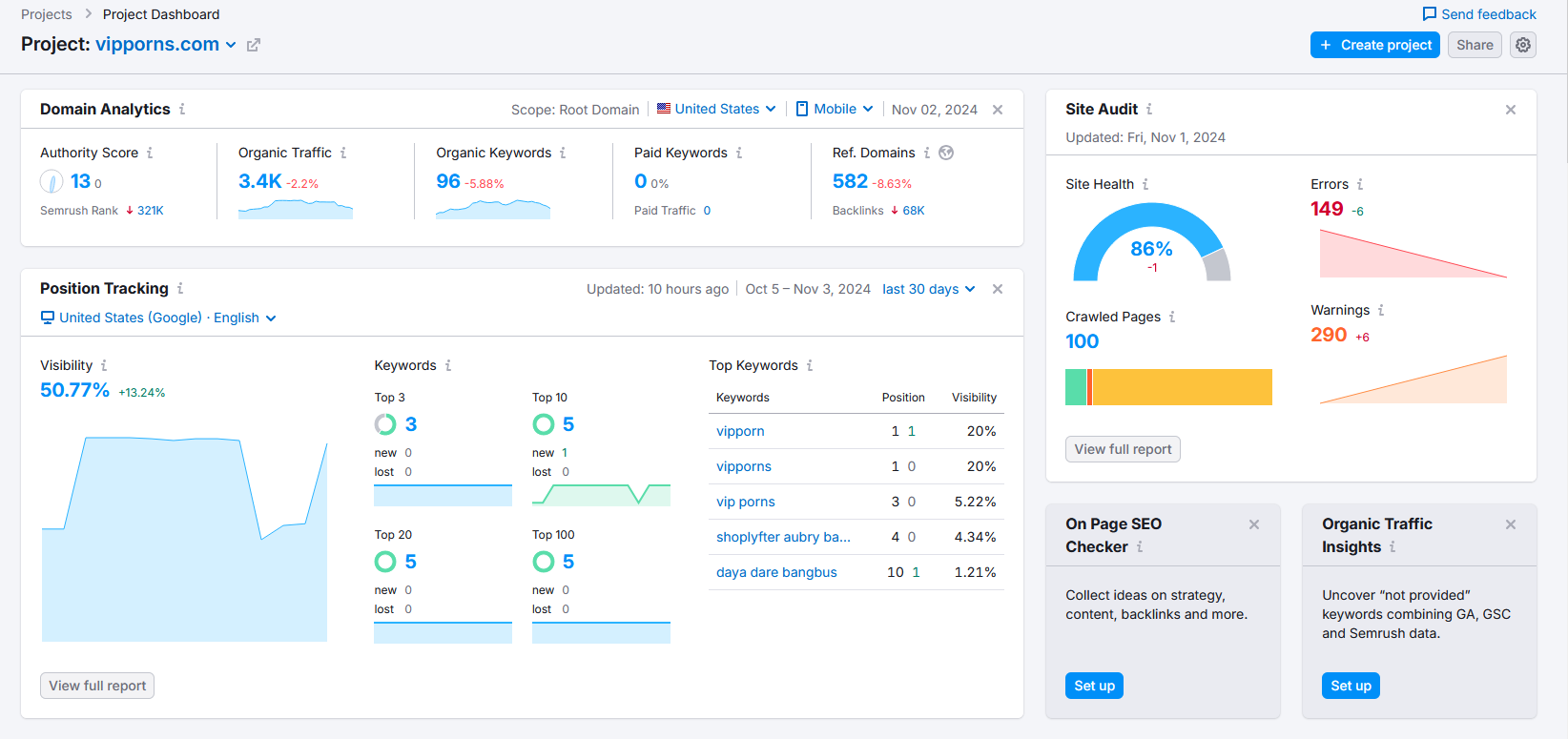Viewport: 1568px width, 739px height.
Task: Click Authority Score value 13
Action: coord(80,181)
